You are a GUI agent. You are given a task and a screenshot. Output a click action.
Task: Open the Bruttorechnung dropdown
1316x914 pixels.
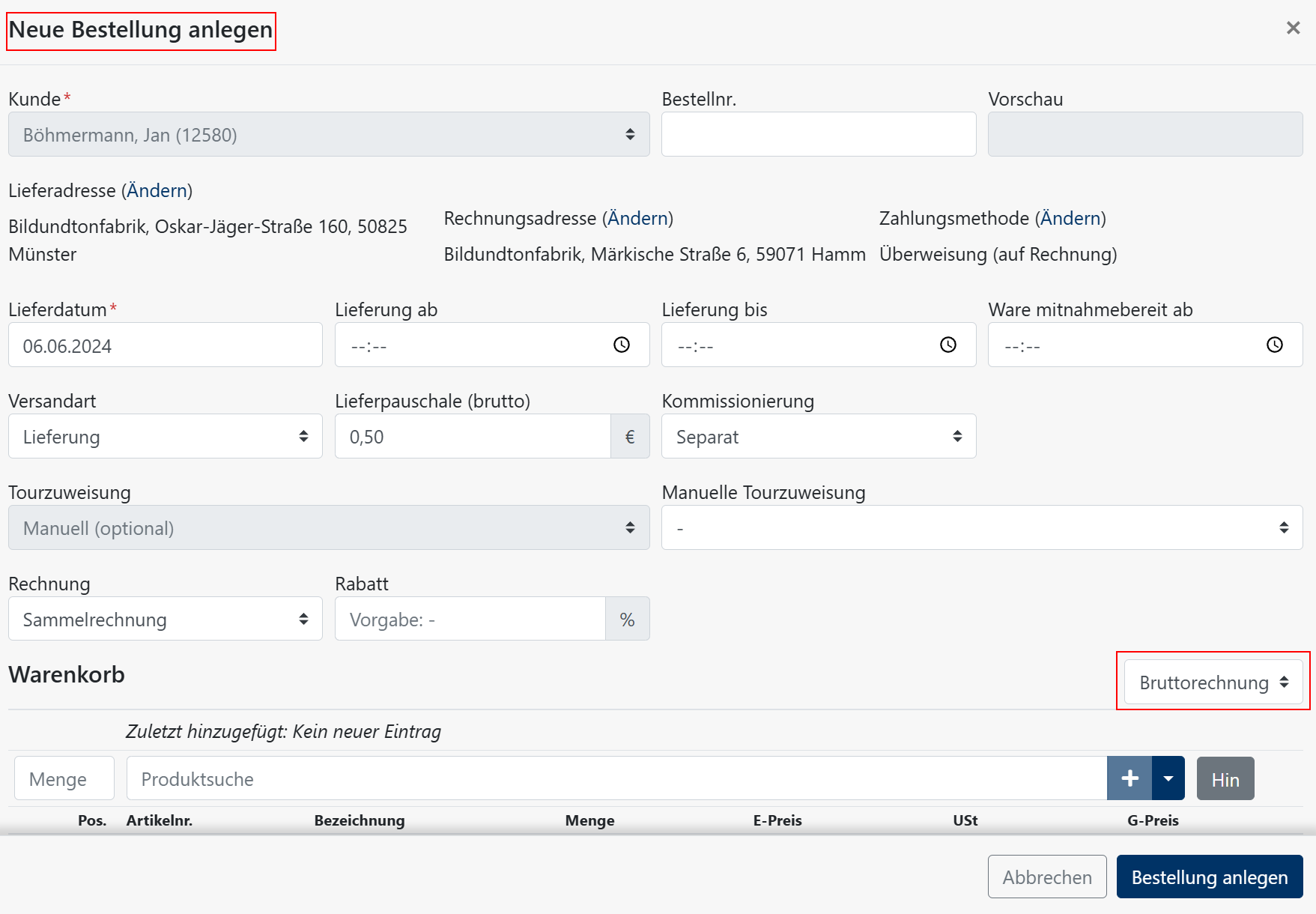pos(1213,682)
